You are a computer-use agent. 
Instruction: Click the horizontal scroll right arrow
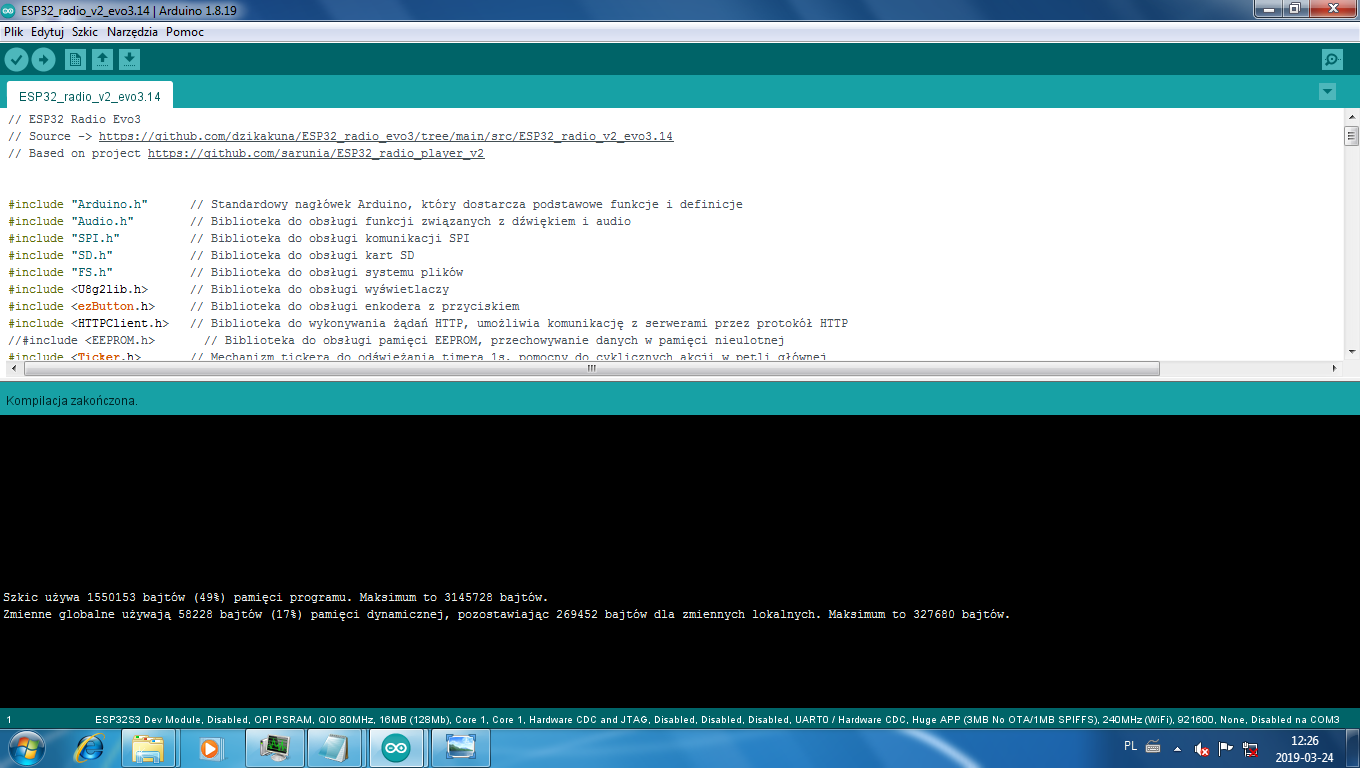[x=1335, y=368]
